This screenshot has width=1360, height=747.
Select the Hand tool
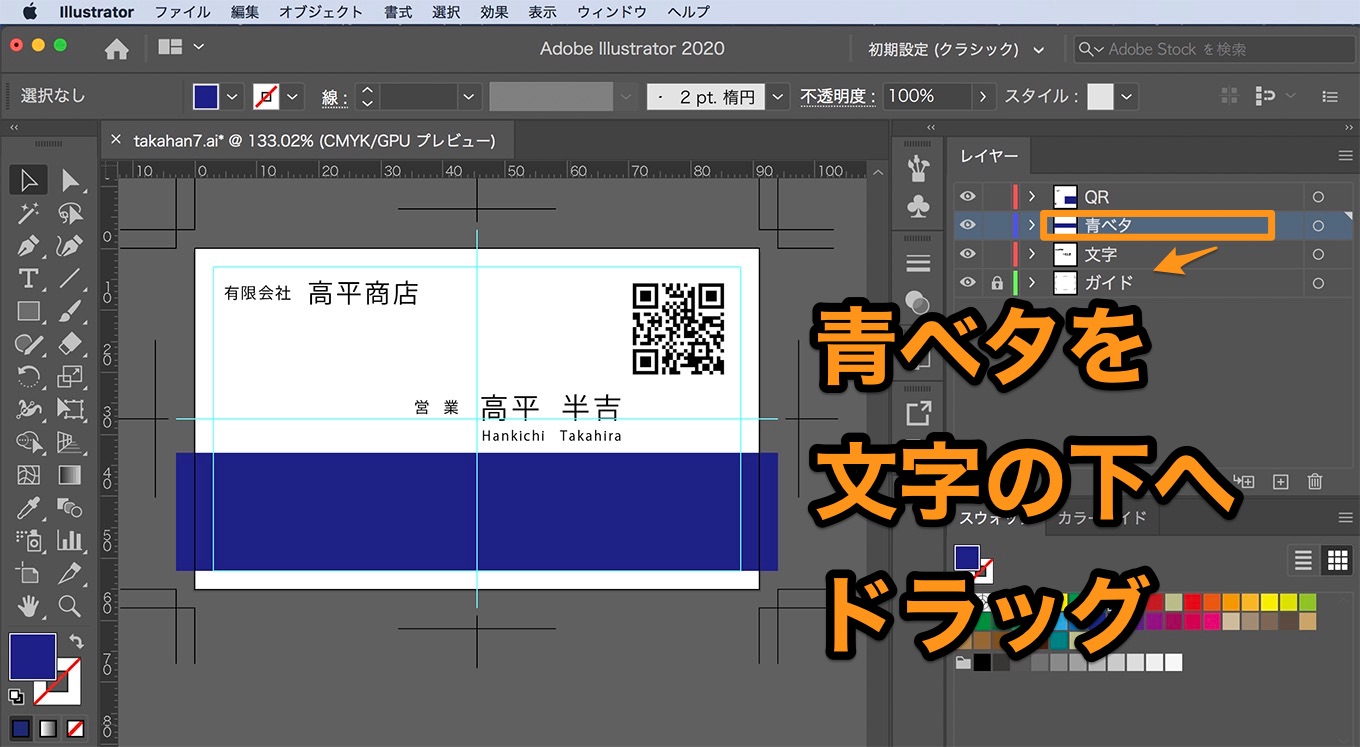pos(28,606)
